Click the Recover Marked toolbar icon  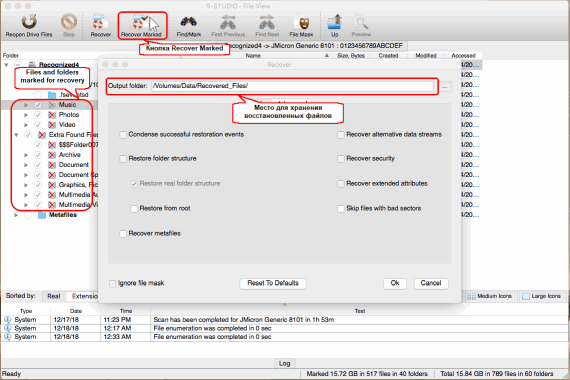click(140, 22)
